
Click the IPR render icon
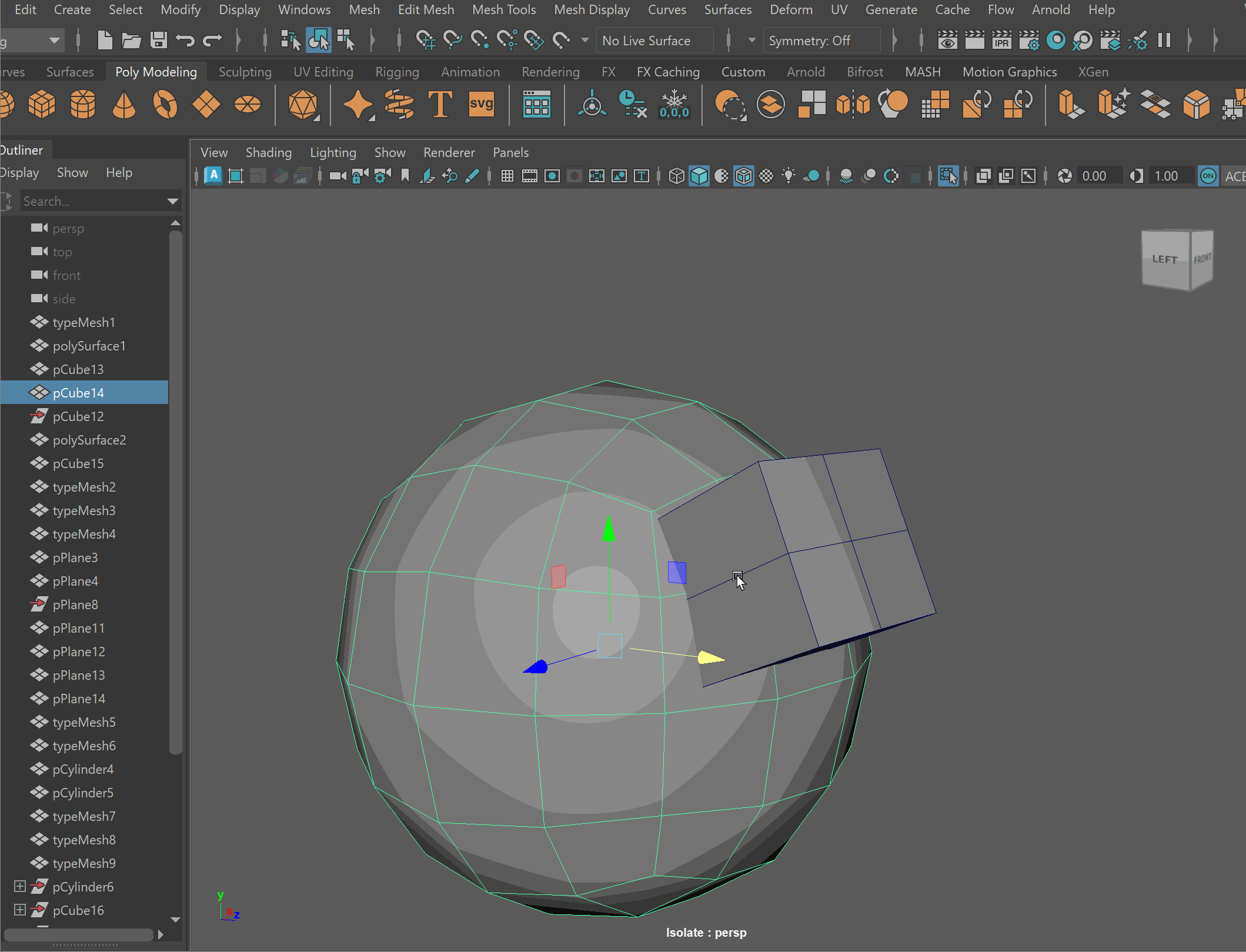pyautogui.click(x=1001, y=41)
